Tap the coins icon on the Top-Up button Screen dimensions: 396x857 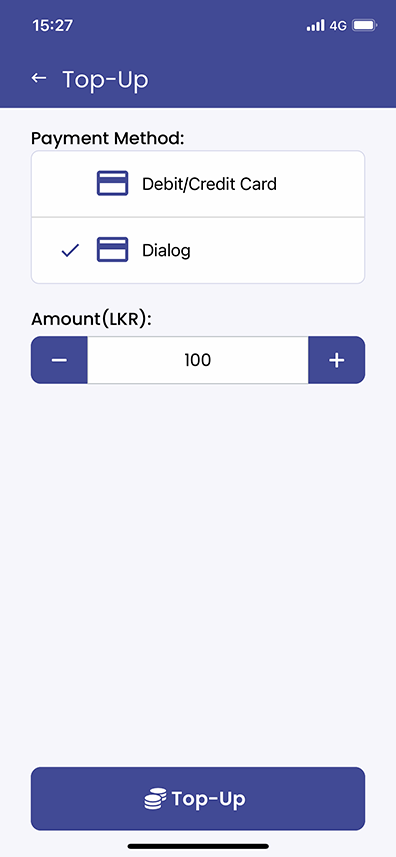(155, 799)
